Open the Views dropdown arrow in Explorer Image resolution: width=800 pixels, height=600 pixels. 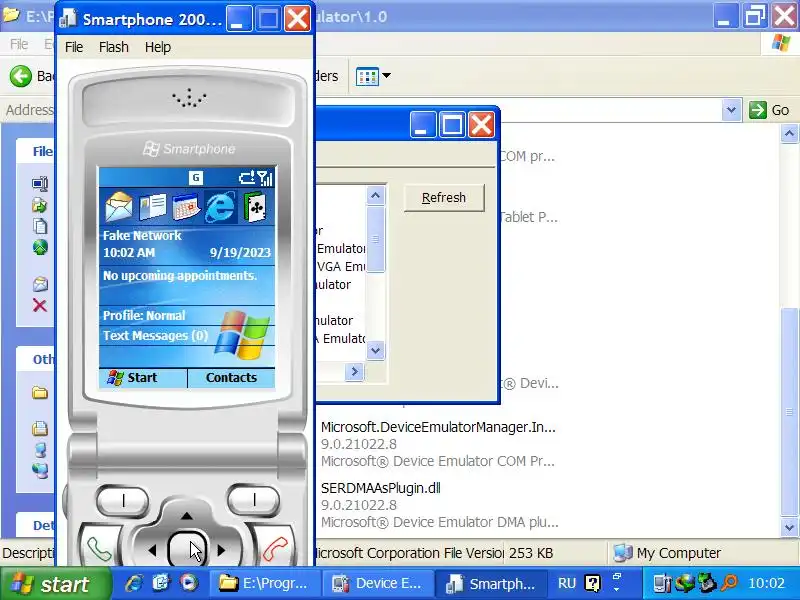[x=387, y=76]
